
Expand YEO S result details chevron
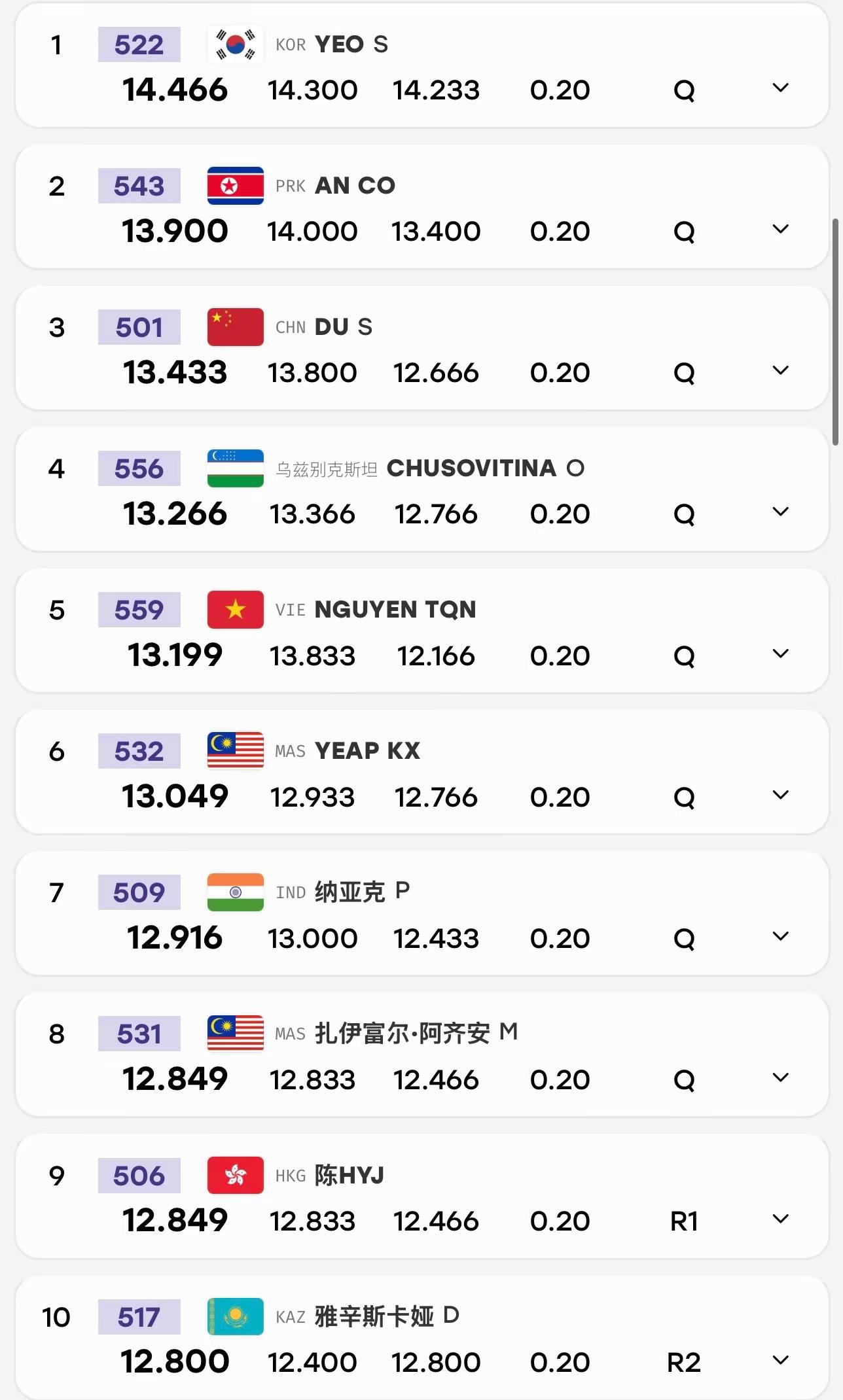(x=780, y=88)
